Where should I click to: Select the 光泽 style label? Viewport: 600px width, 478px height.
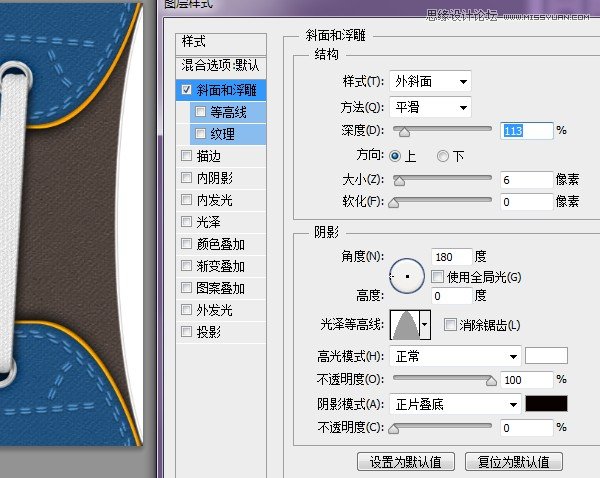click(209, 222)
